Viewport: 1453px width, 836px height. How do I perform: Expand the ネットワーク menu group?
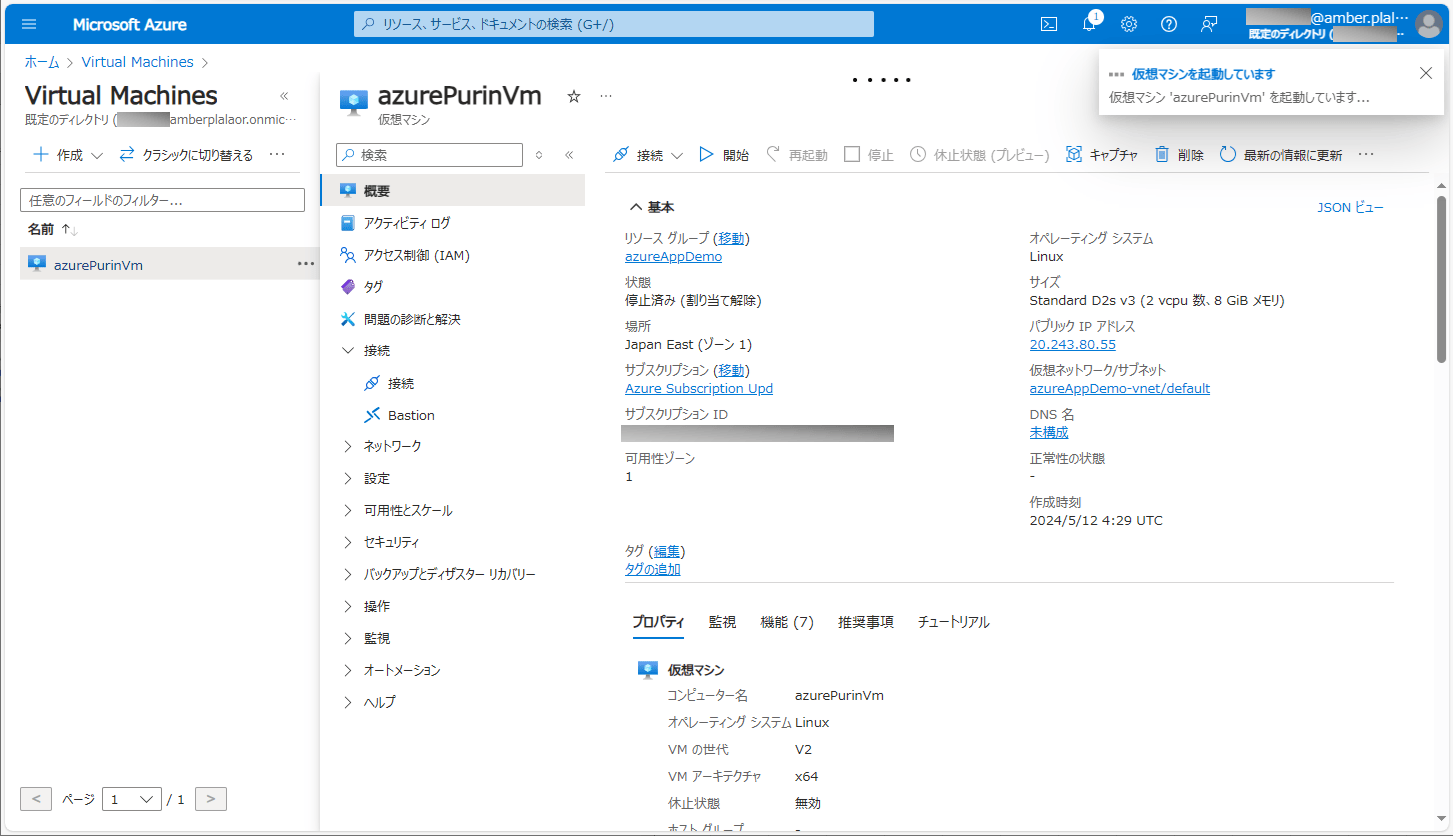348,446
